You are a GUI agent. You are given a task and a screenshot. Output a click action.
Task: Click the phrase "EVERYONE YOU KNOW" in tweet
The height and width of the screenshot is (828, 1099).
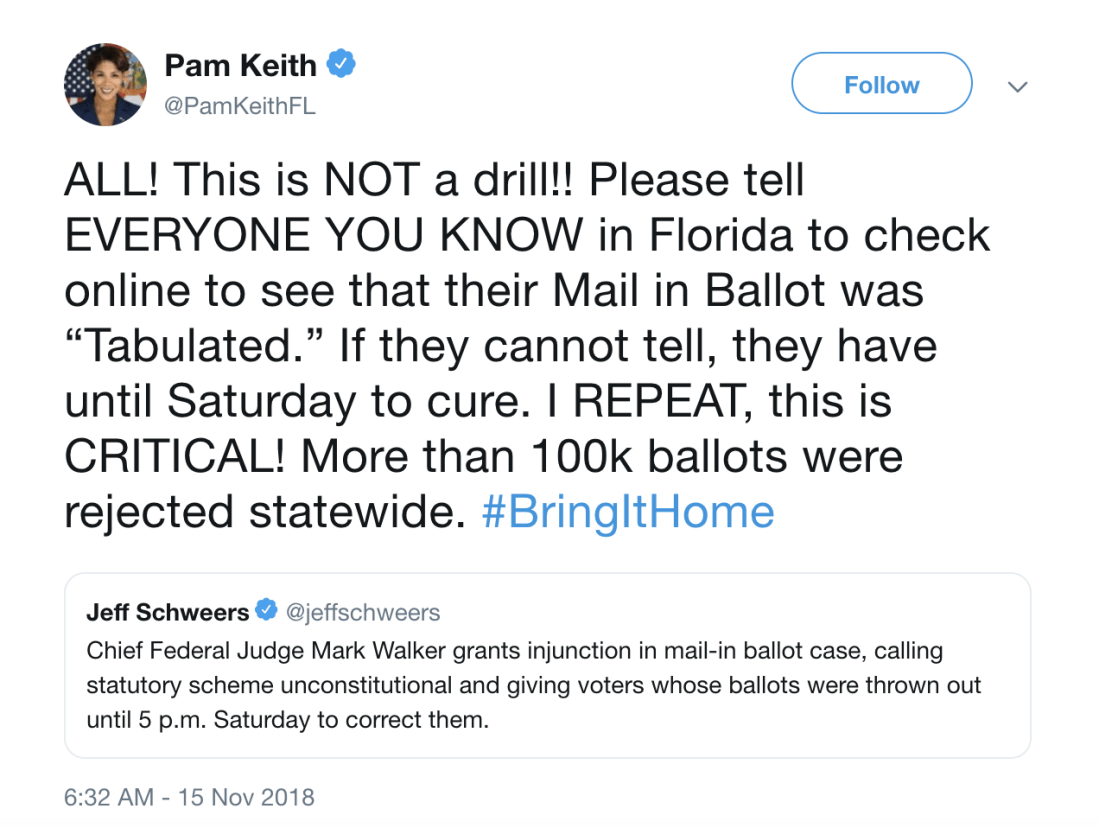click(324, 236)
